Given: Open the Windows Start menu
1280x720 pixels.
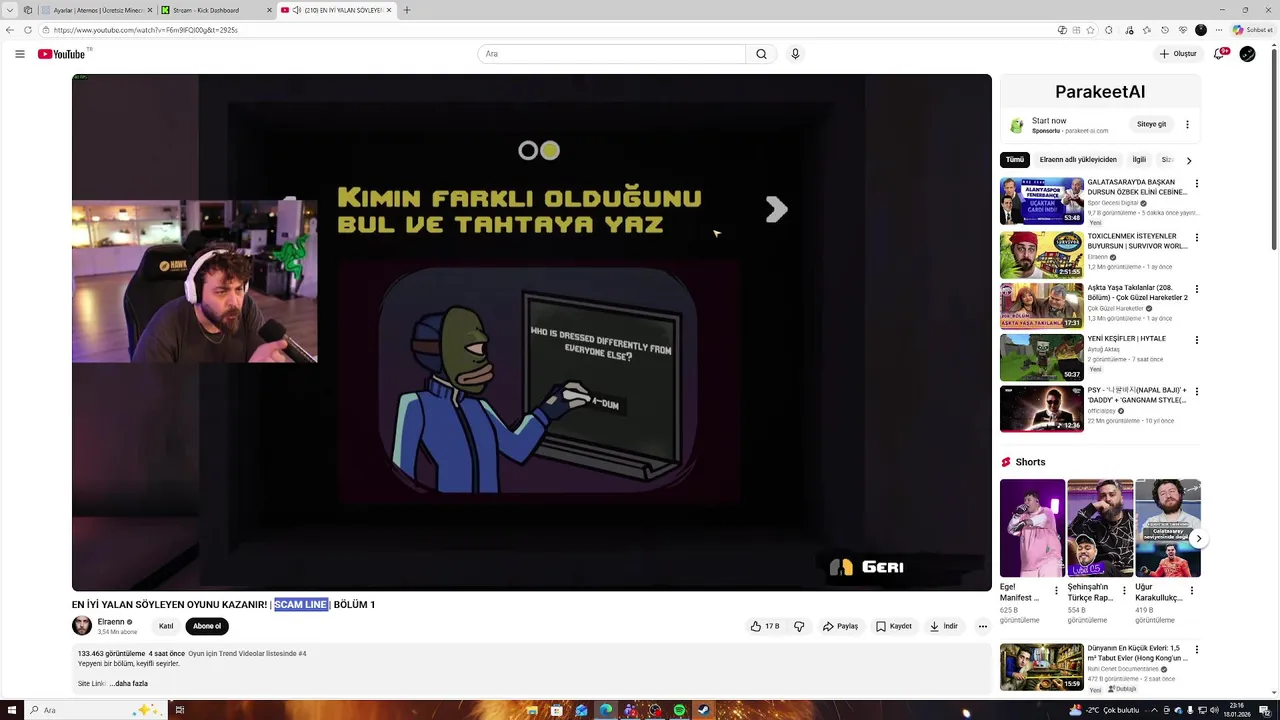Looking at the screenshot, I should point(11,711).
